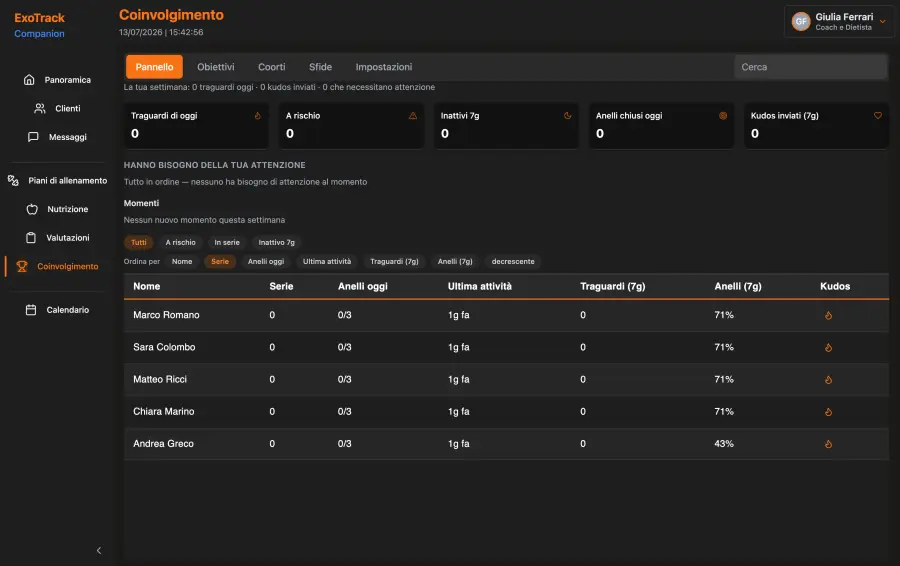Collapse the sidebar with the chevron arrow
Image resolution: width=900 pixels, height=566 pixels.
tap(99, 551)
